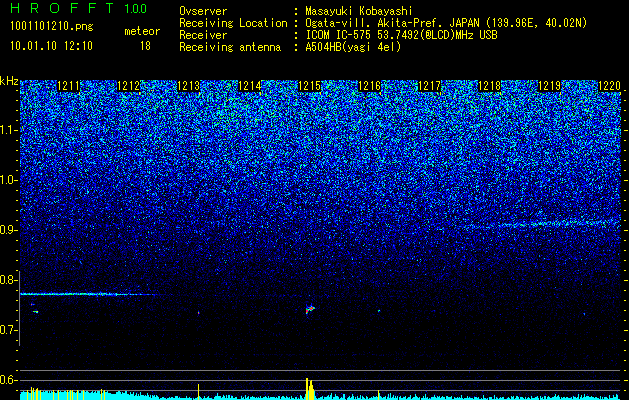
Task: Click the small echo dot below 1213
Action: tap(198, 312)
